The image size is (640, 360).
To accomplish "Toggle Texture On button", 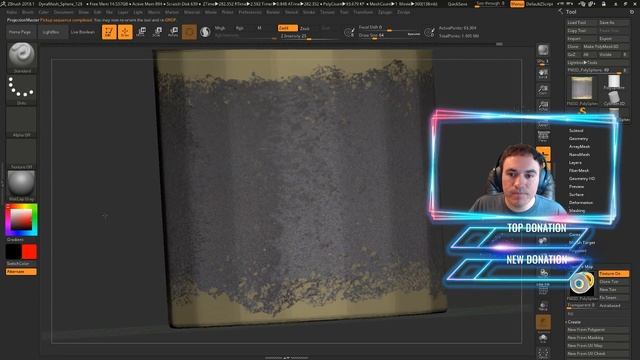I will click(x=614, y=273).
